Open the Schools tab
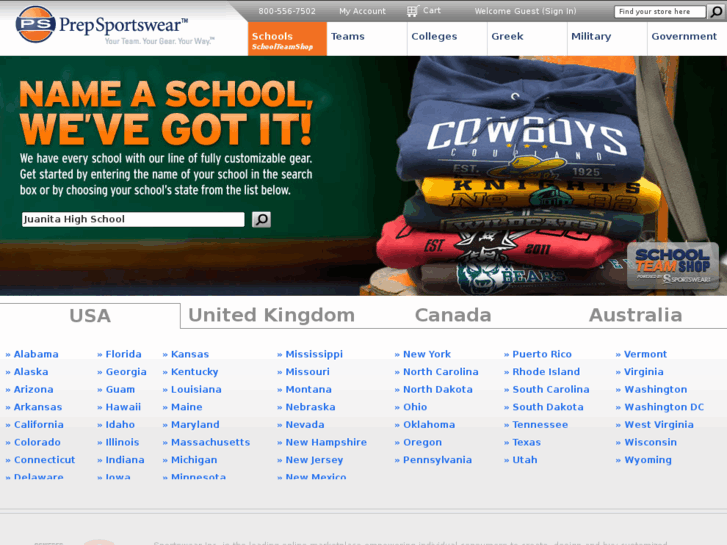 coord(287,39)
